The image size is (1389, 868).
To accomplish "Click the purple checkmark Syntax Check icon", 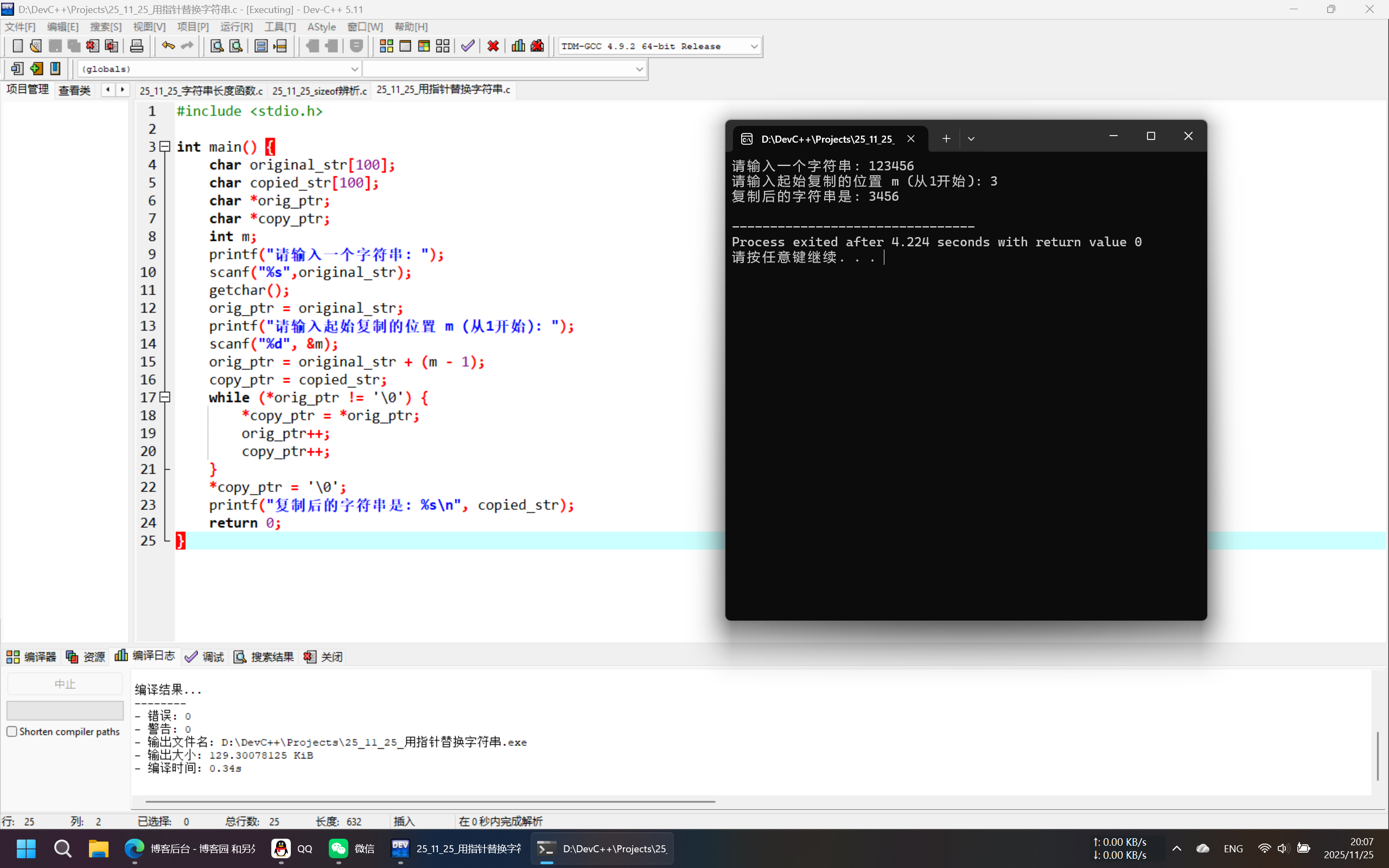I will pos(468,46).
